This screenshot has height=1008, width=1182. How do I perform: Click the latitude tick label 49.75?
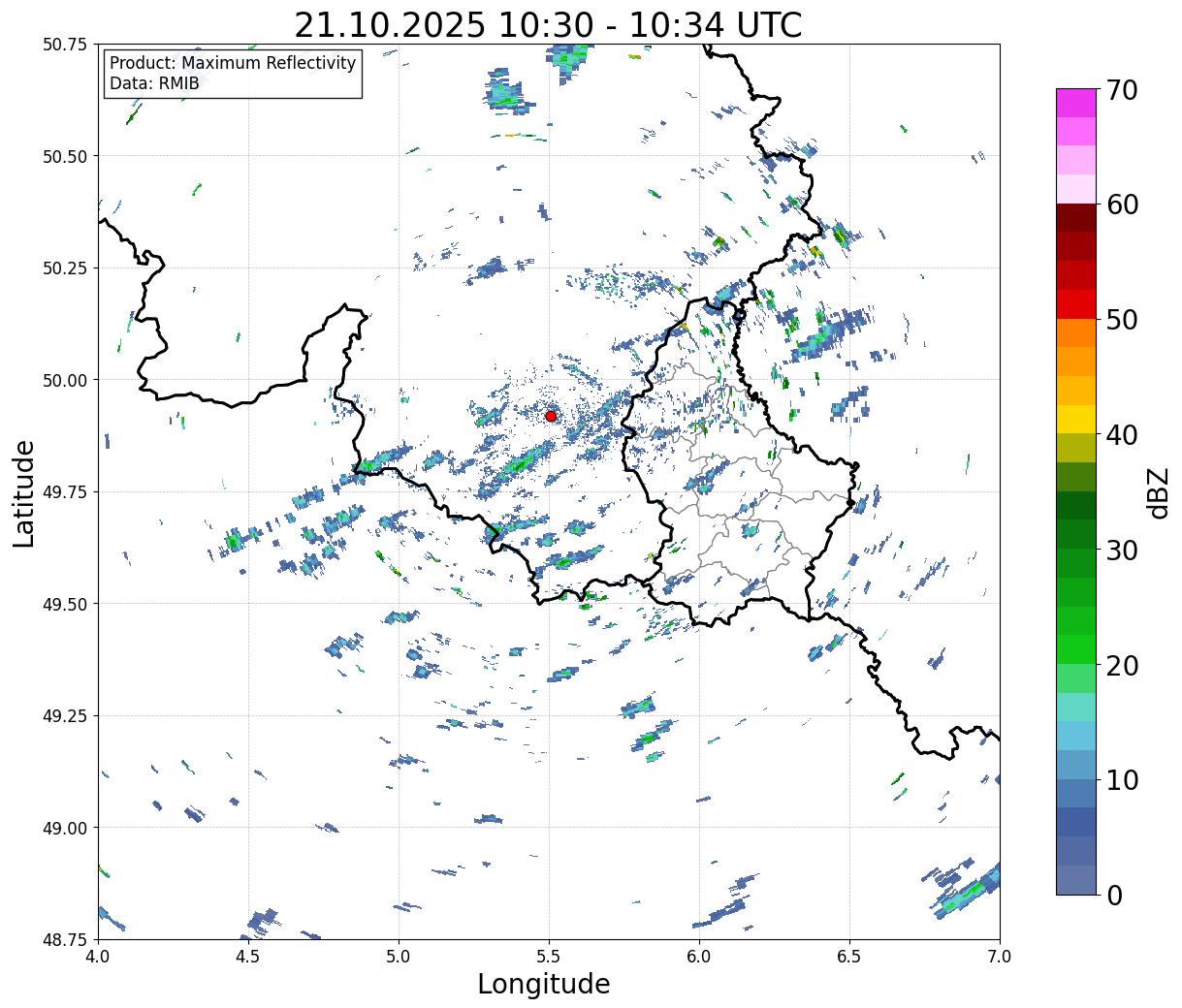(x=64, y=491)
